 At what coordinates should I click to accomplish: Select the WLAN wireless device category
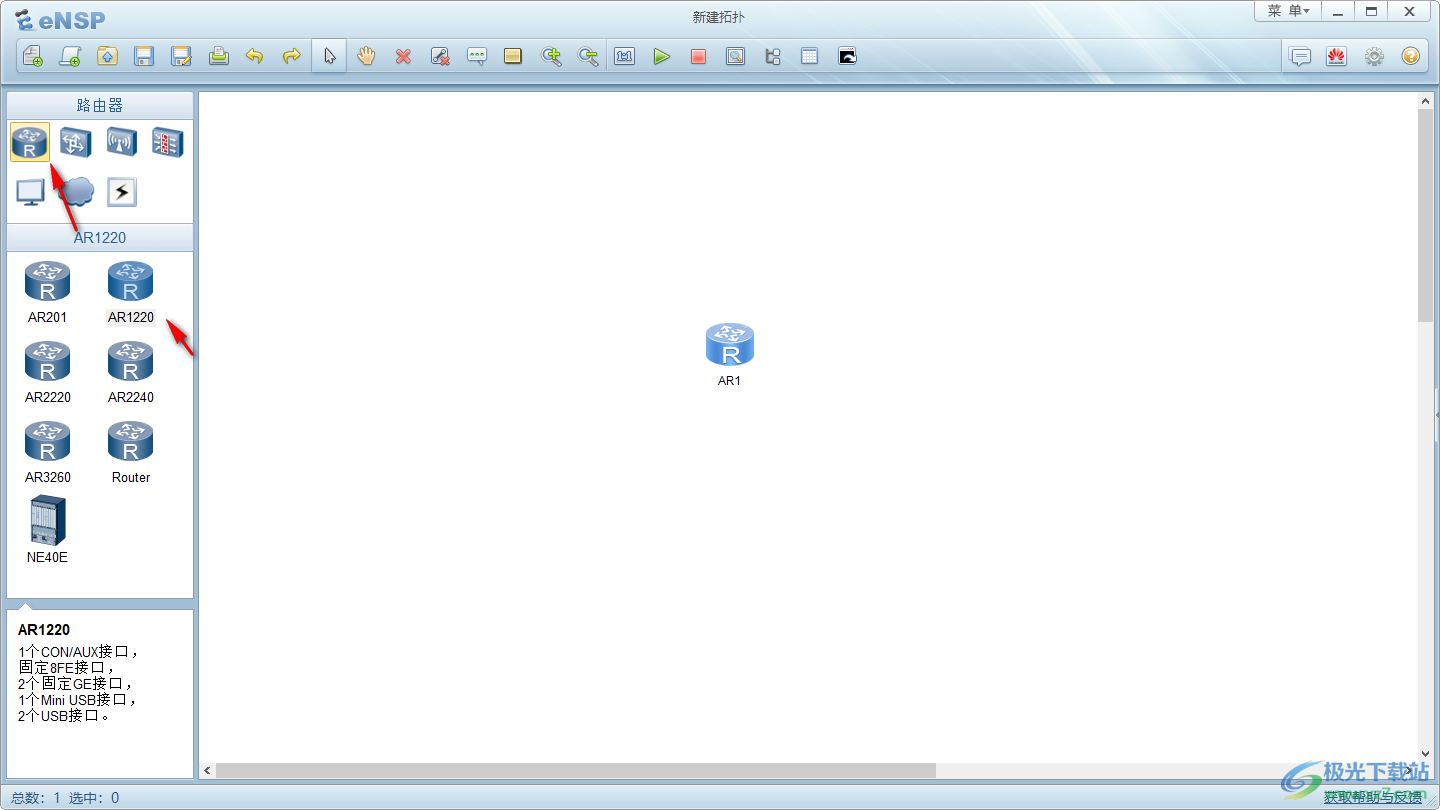click(x=122, y=143)
